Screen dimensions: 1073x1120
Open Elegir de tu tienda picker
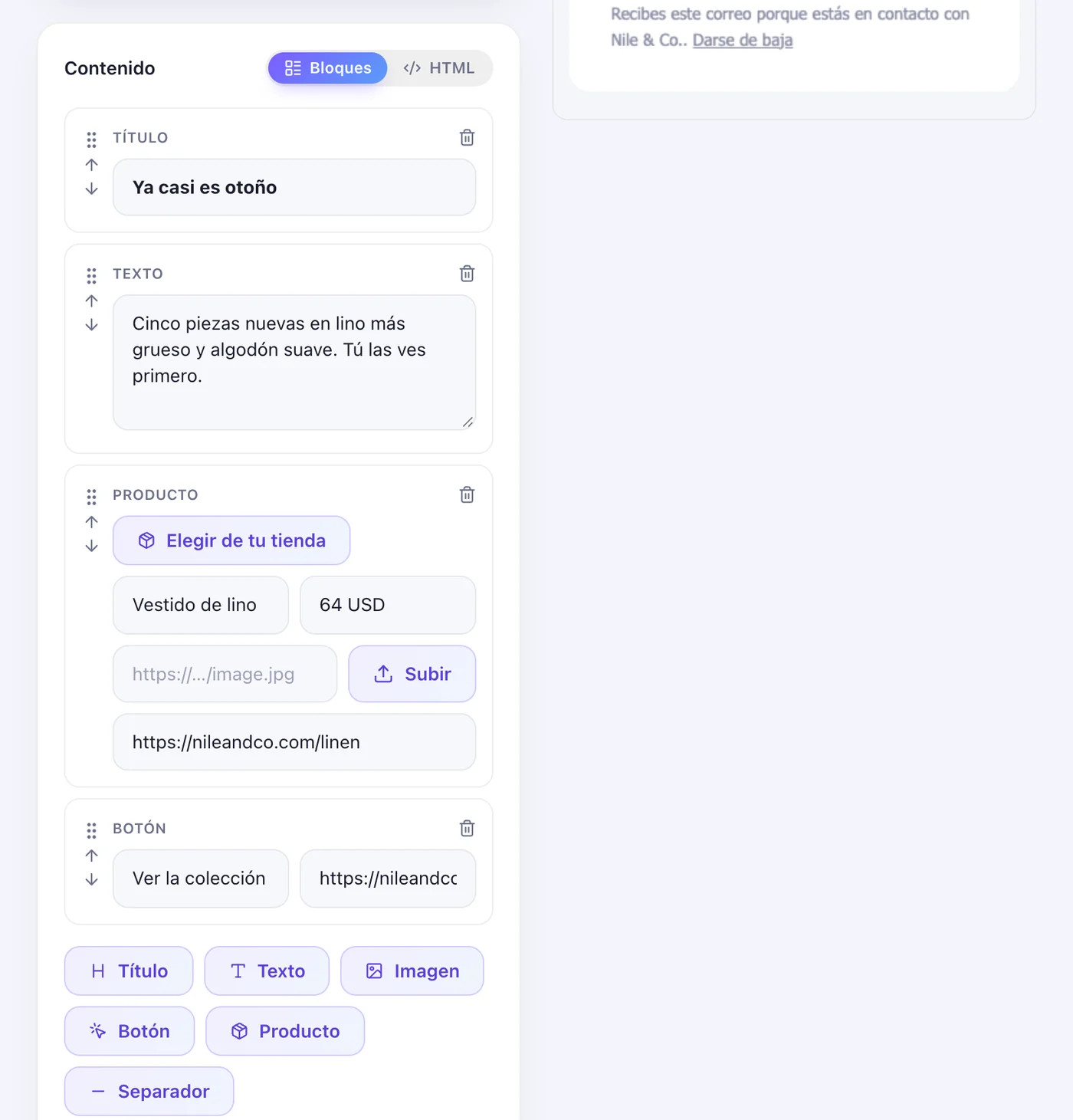point(231,540)
